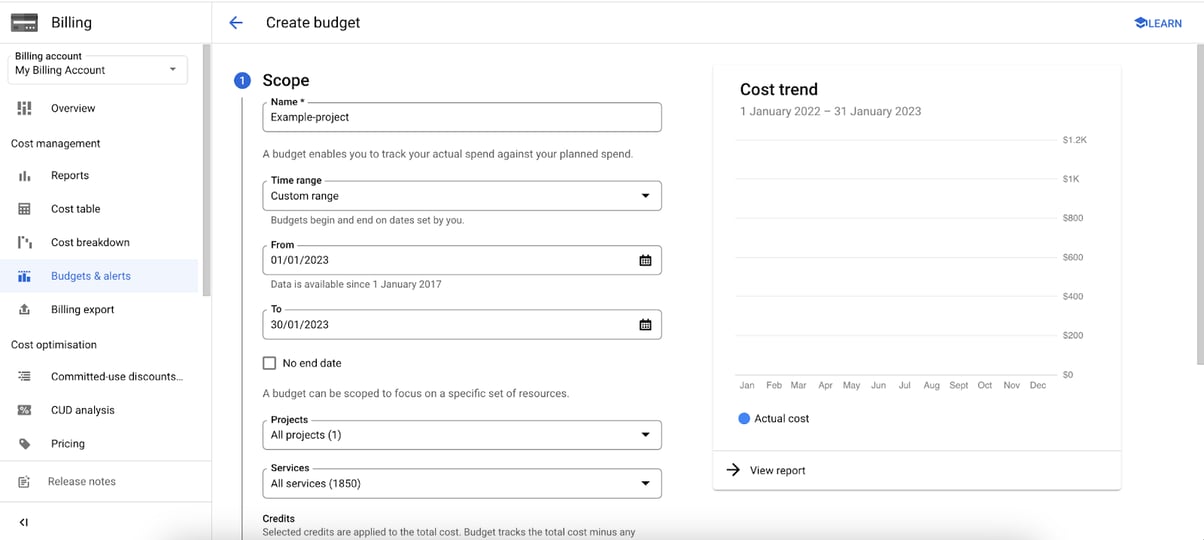Collapse the sidebar navigation menu
1204x540 pixels.
[24, 522]
